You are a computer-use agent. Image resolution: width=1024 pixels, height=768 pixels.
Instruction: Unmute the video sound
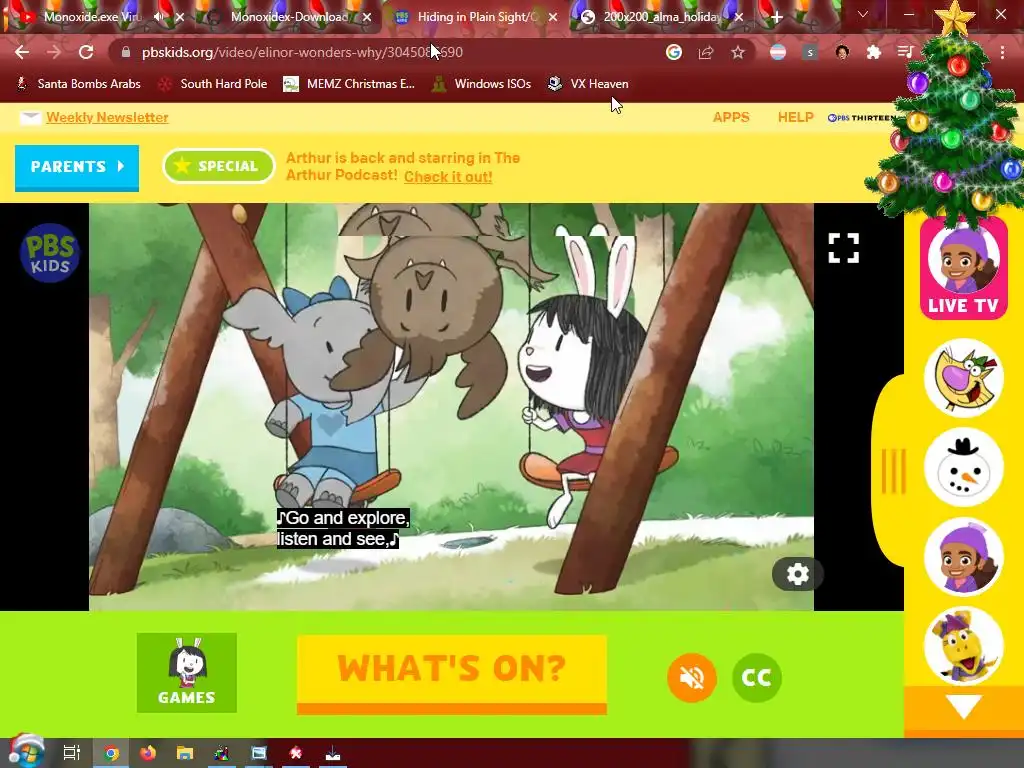point(692,678)
